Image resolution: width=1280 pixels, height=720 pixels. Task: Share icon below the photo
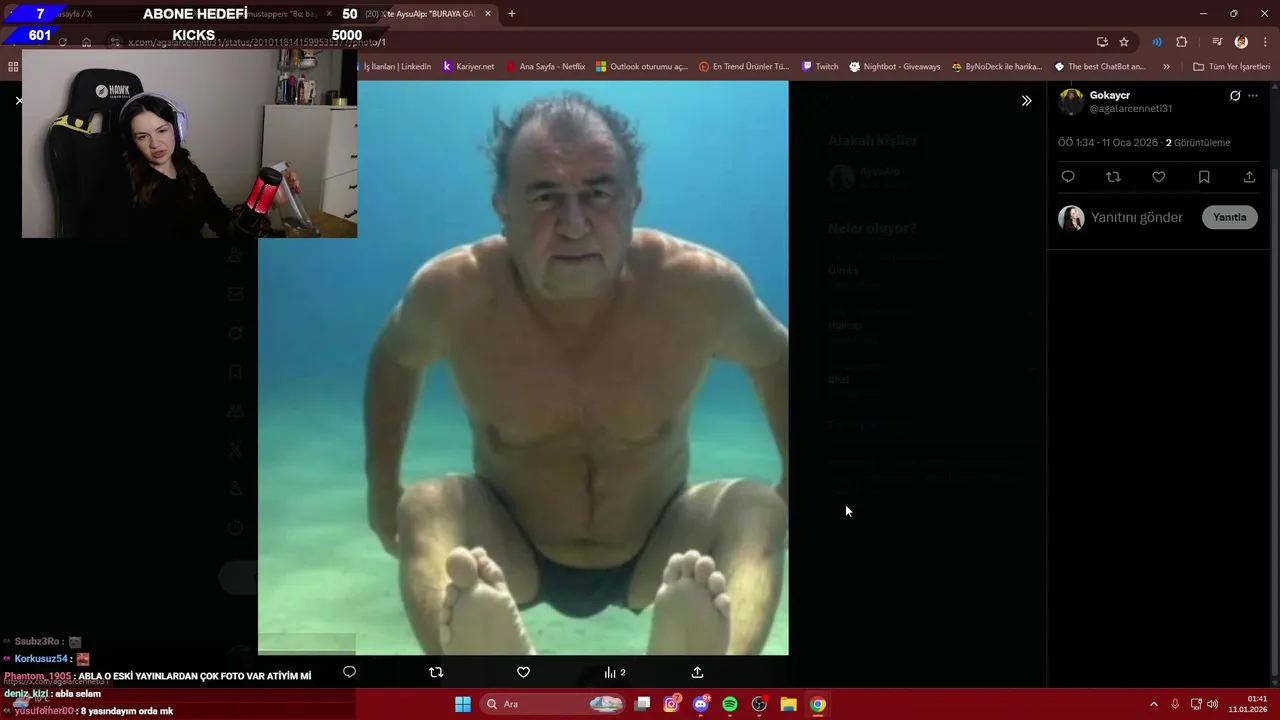click(697, 672)
